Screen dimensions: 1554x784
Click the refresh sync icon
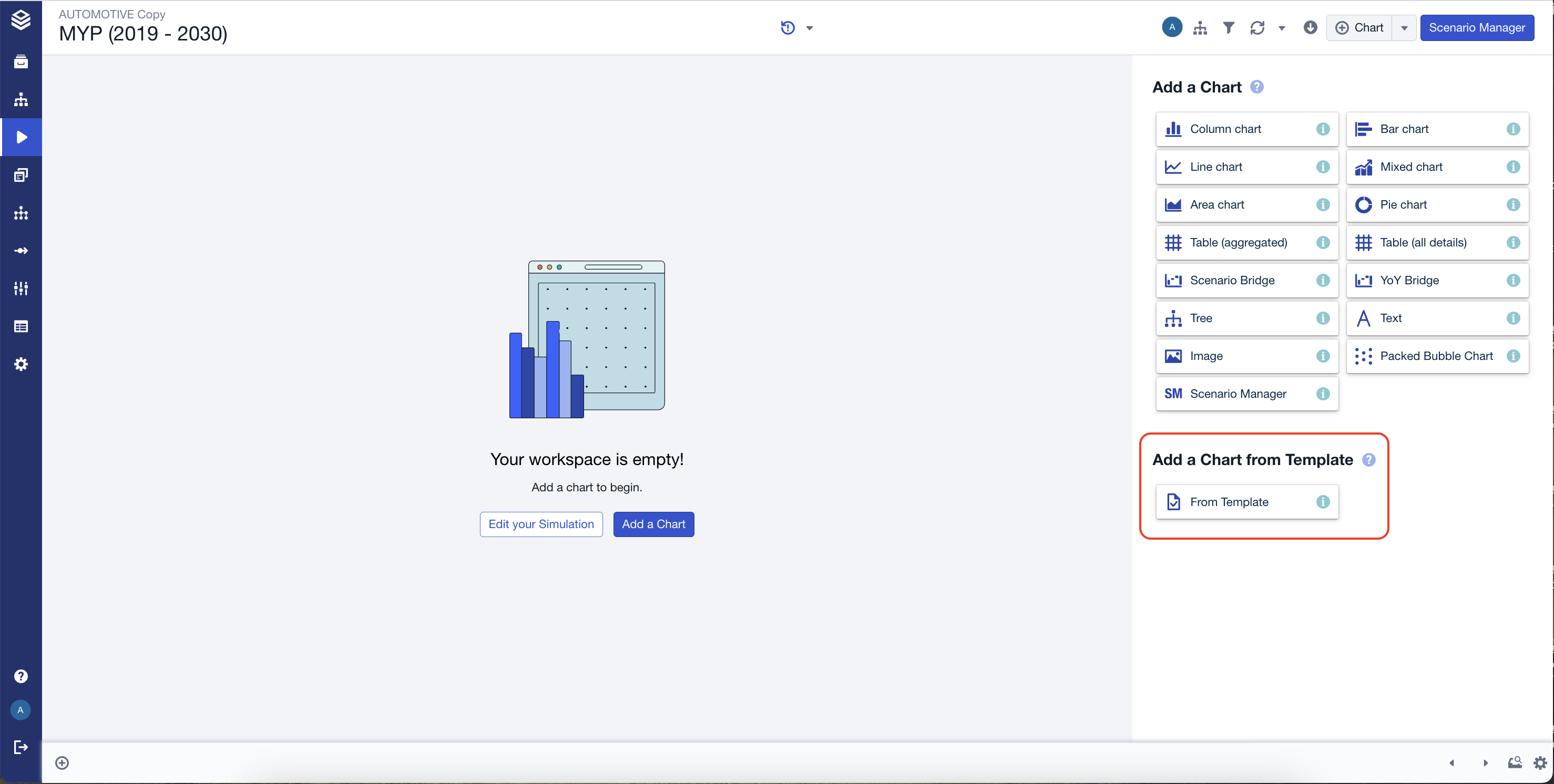tap(1257, 28)
